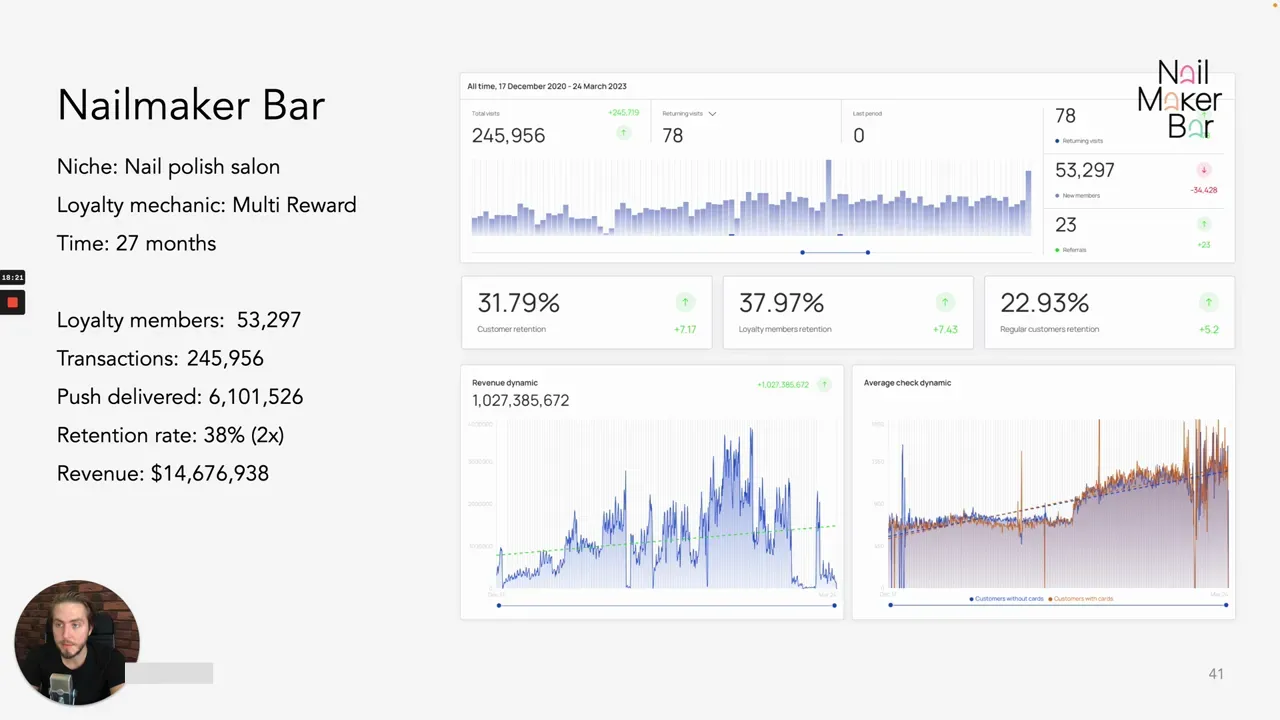Click the Transactions: 245,956 line
This screenshot has height=720, width=1280.
tap(160, 358)
